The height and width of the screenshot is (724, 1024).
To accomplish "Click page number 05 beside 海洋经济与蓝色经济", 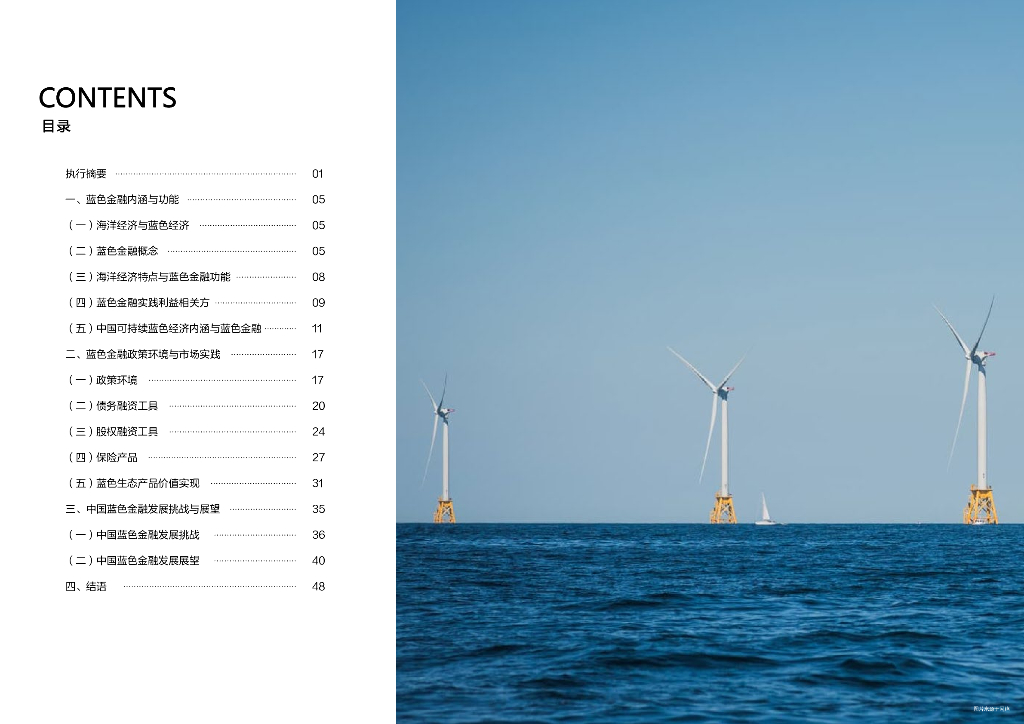I will 318,225.
